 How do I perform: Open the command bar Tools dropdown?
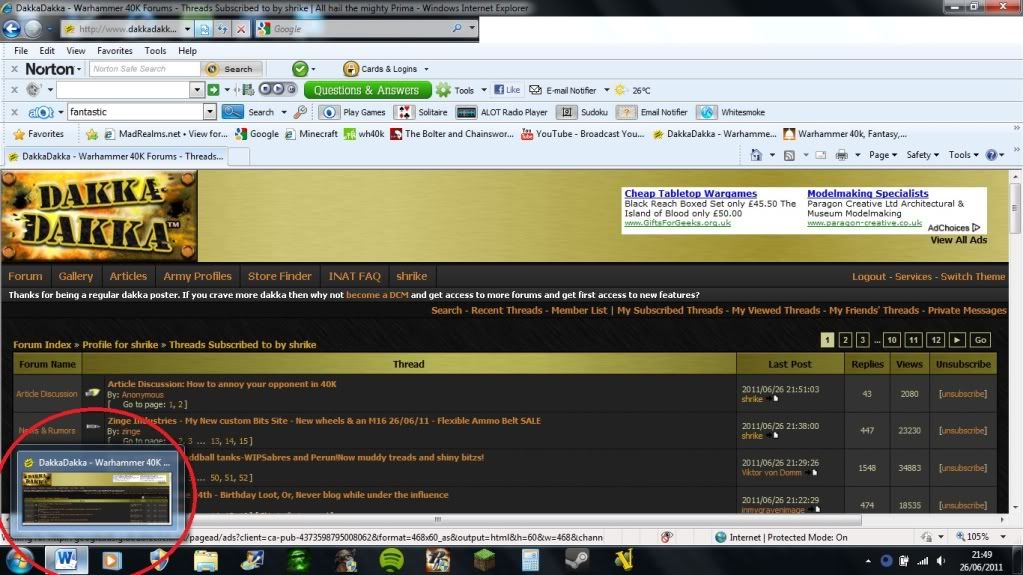point(964,155)
